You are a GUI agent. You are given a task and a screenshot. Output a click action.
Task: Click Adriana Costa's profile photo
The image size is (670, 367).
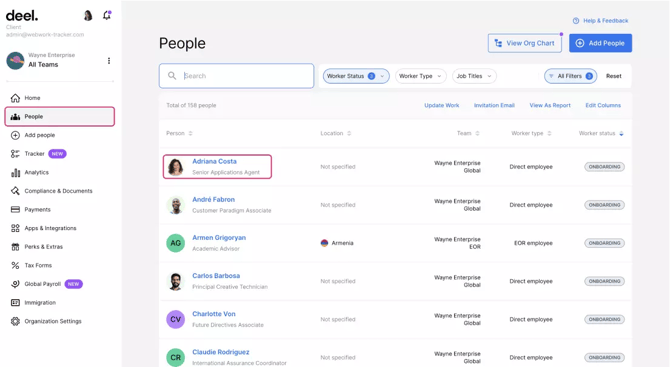coord(176,167)
